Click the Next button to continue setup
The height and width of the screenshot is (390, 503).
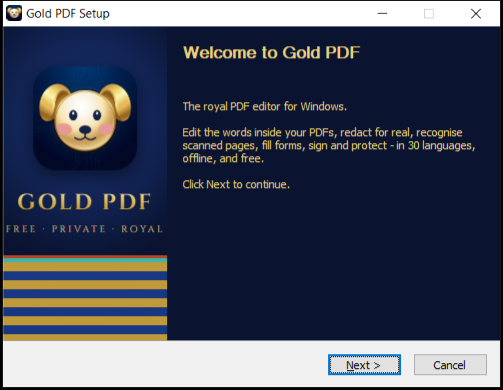(x=364, y=365)
